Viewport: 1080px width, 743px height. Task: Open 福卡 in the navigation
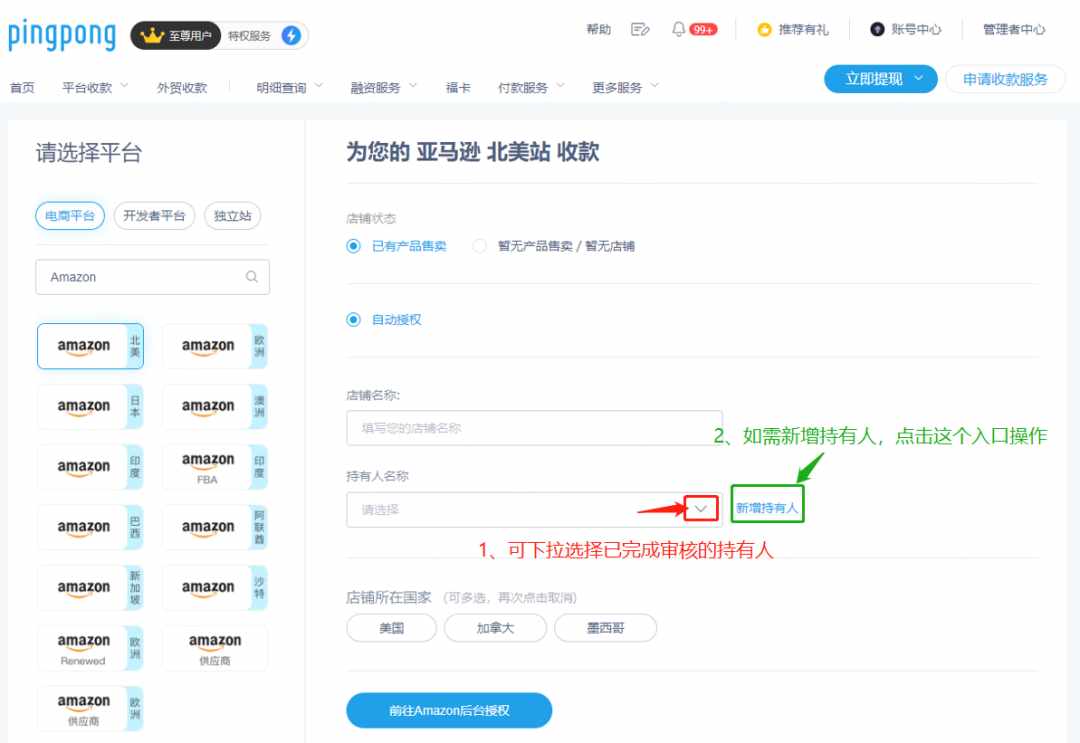[458, 87]
